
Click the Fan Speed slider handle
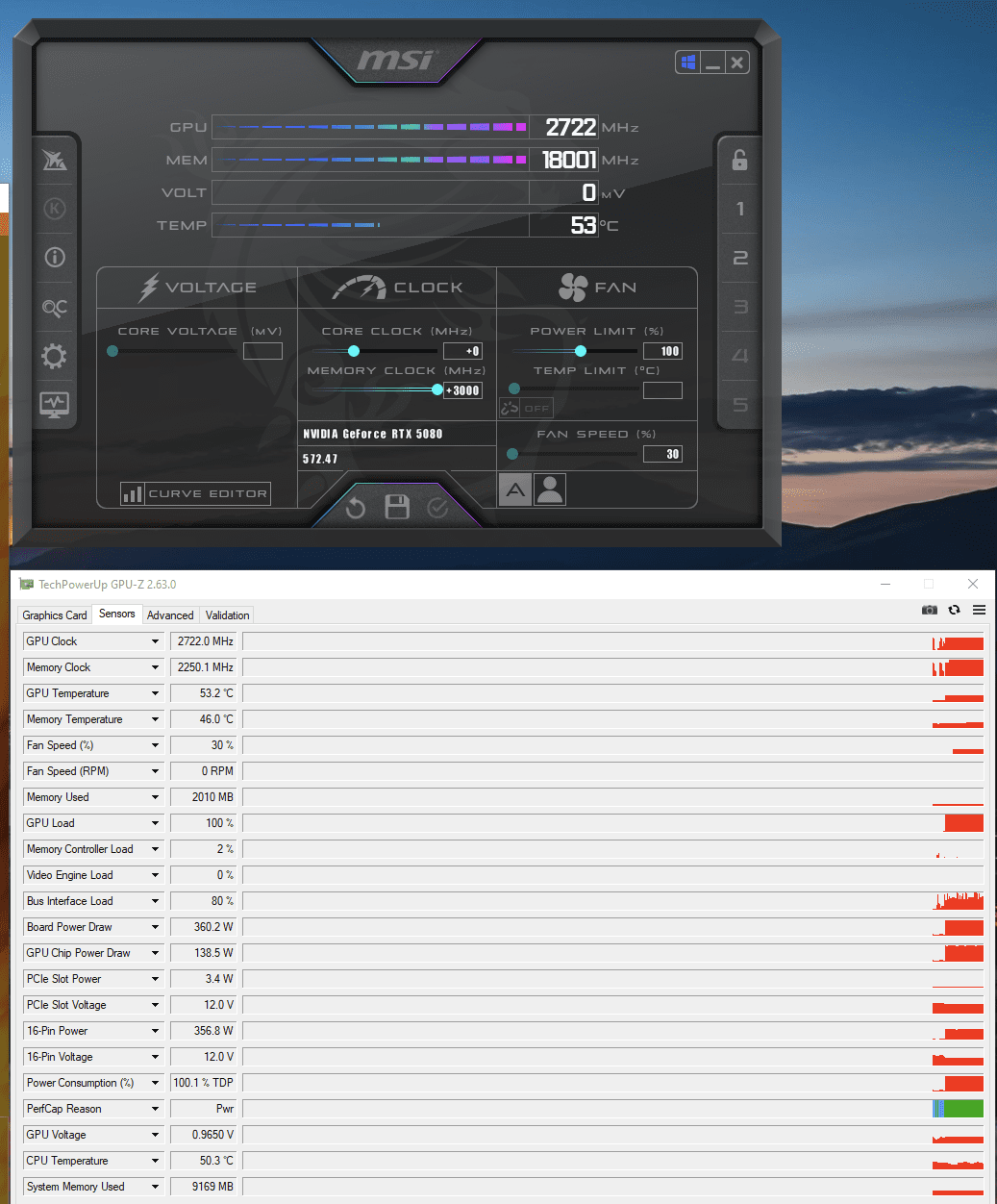[512, 454]
